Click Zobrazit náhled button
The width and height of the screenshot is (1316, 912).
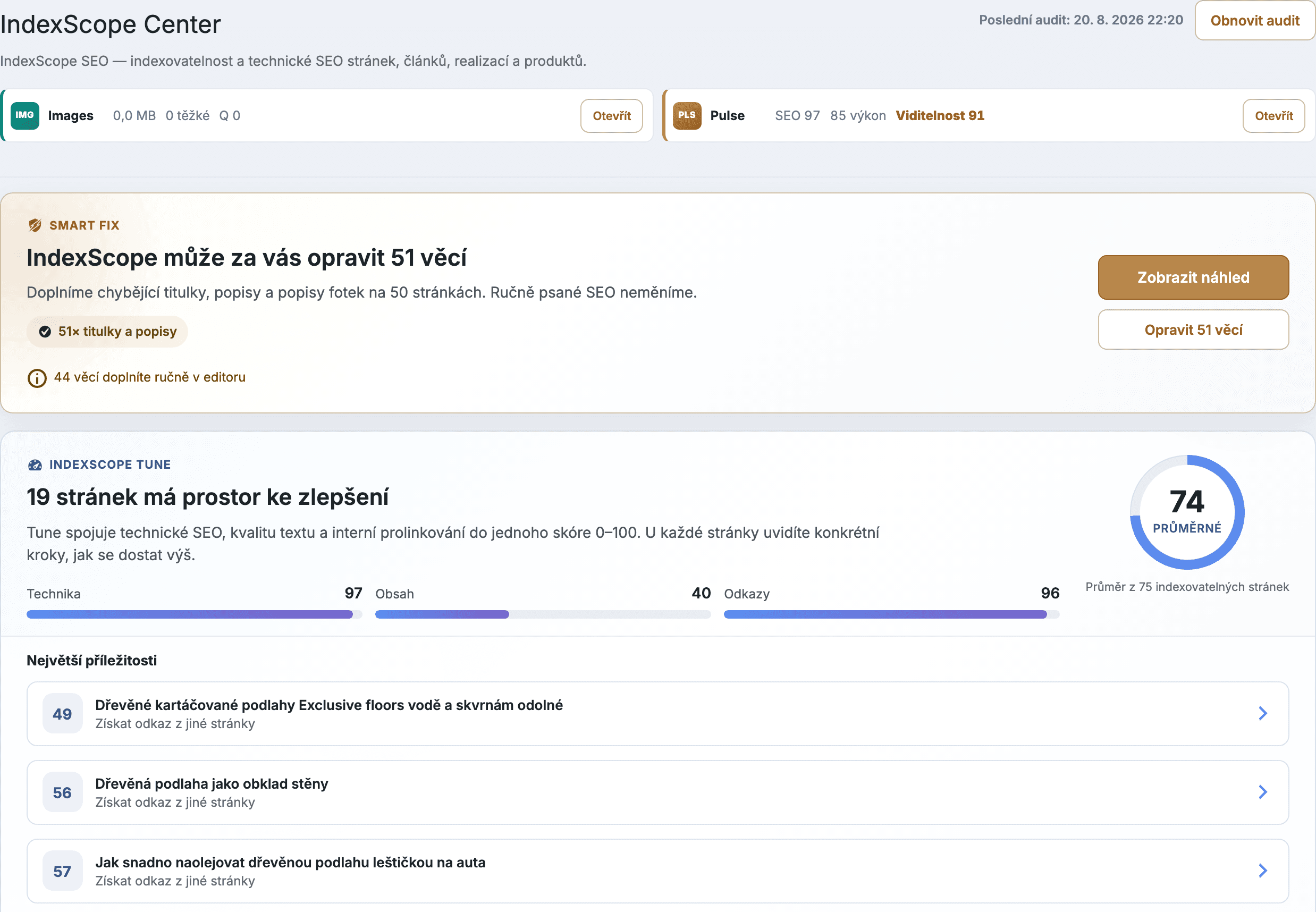click(1193, 277)
